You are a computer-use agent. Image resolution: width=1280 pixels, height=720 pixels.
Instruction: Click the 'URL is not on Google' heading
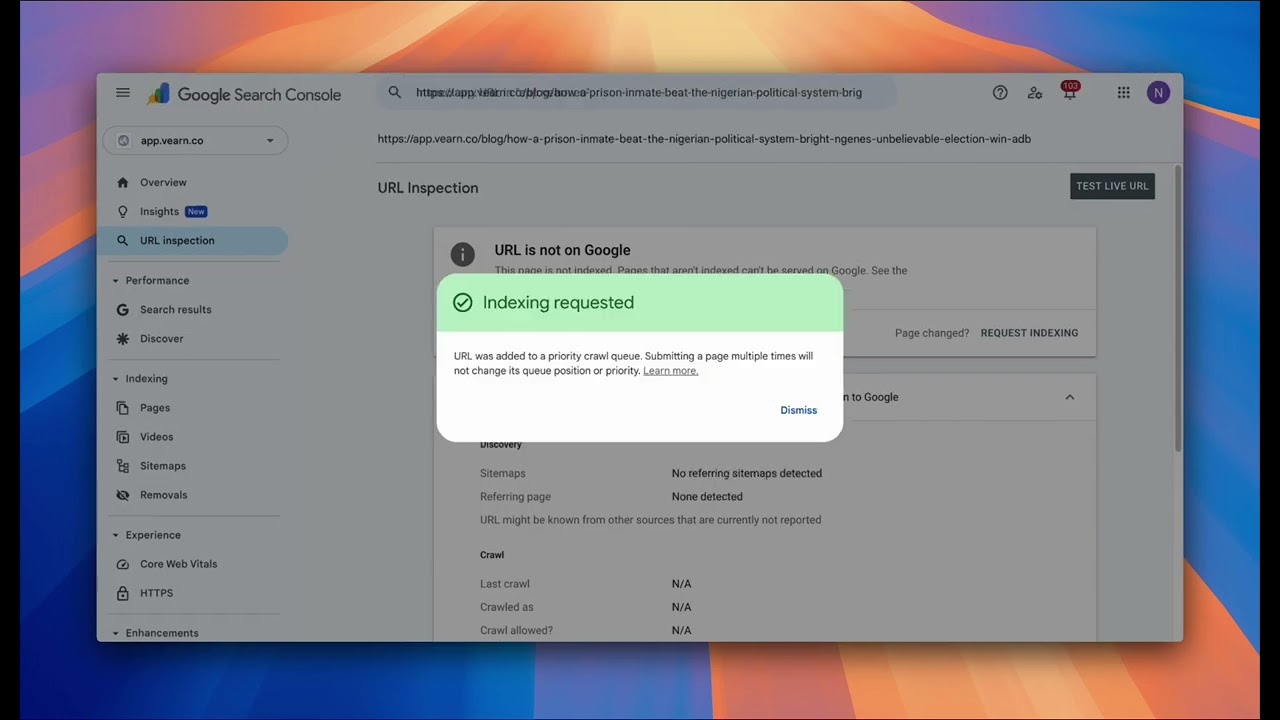(562, 250)
